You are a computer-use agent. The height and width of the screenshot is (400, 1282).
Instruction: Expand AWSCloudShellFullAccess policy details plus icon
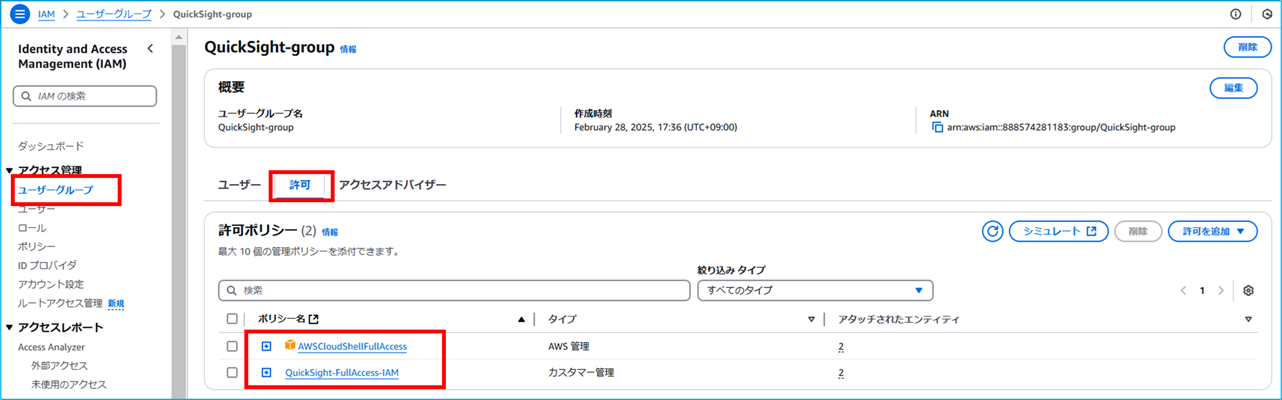[266, 346]
